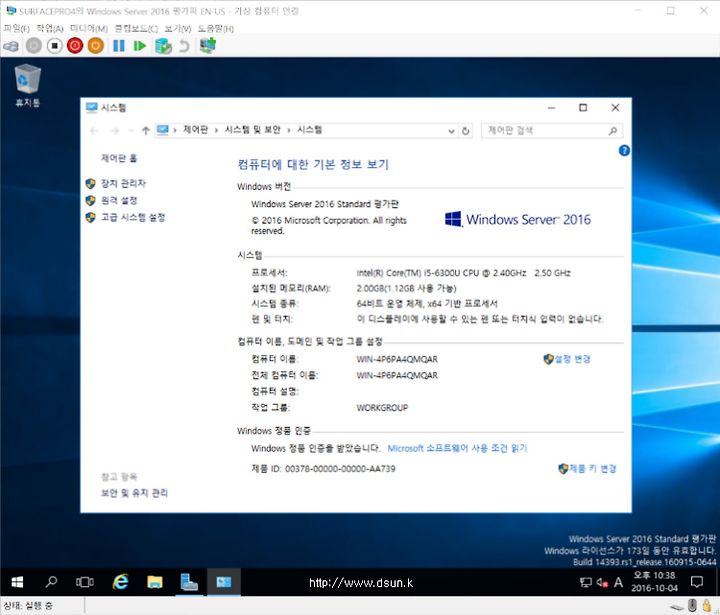The width and height of the screenshot is (720, 615).
Task: Click 제품 키 변경 link
Action: click(x=592, y=469)
